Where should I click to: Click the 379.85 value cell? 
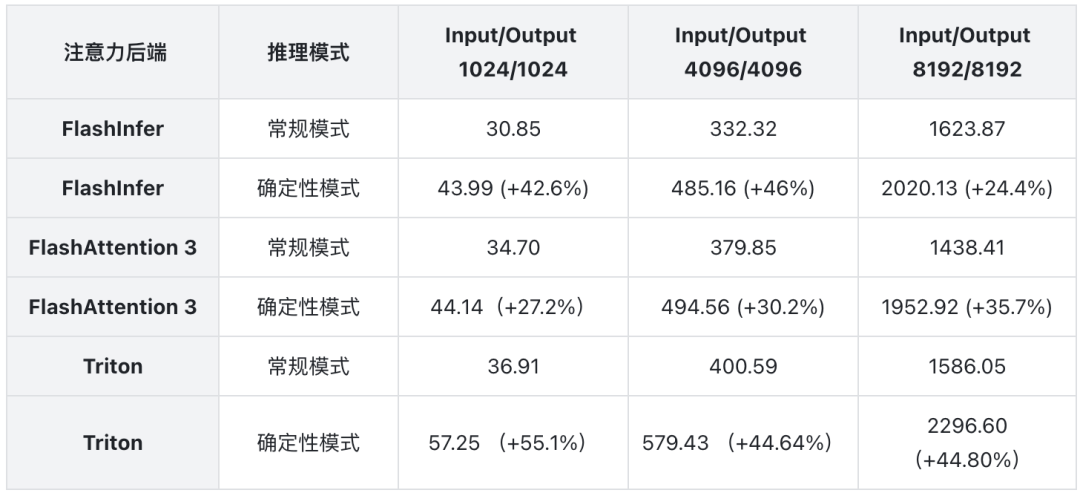(x=741, y=247)
